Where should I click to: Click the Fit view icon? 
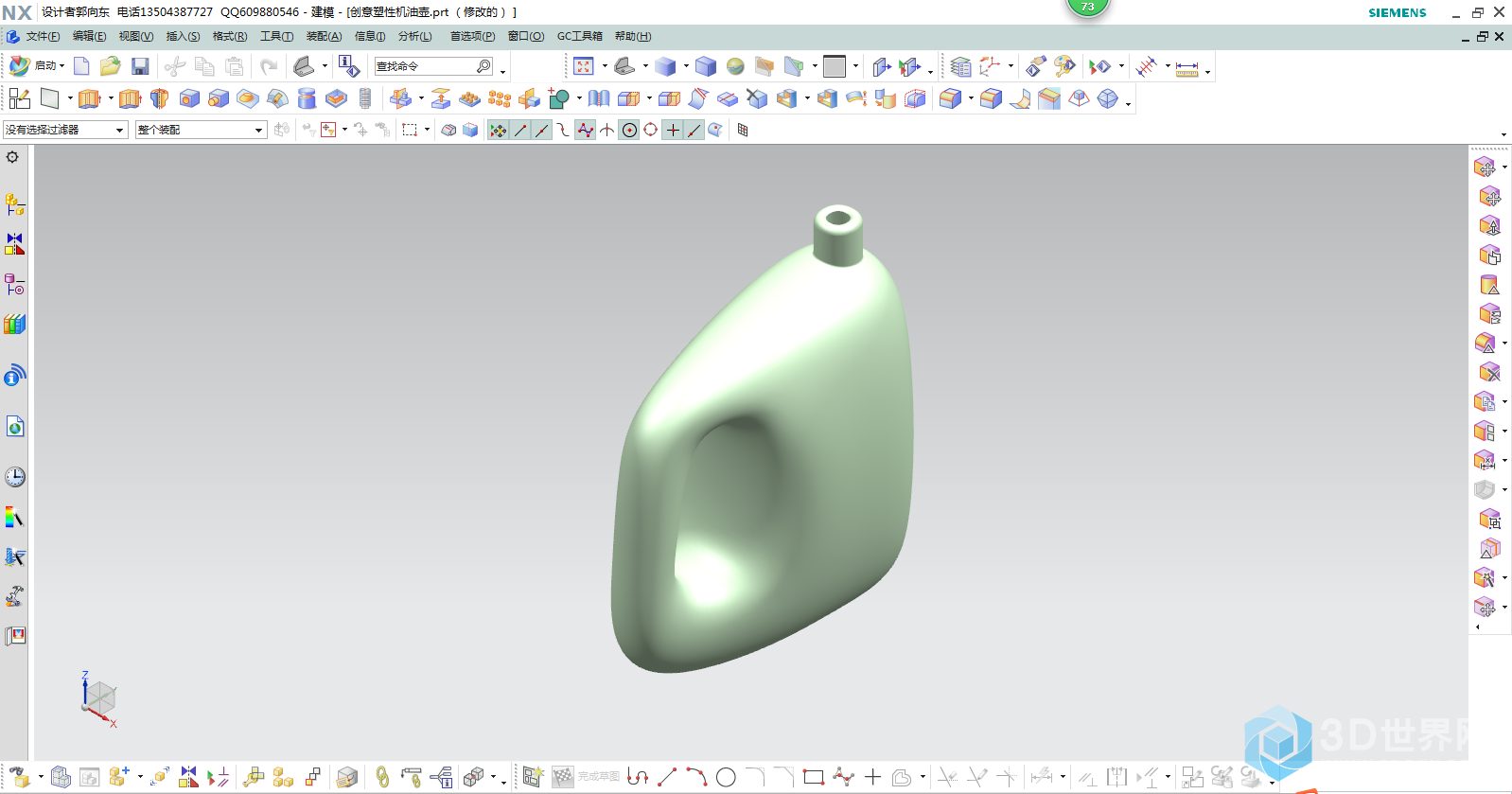tap(584, 66)
